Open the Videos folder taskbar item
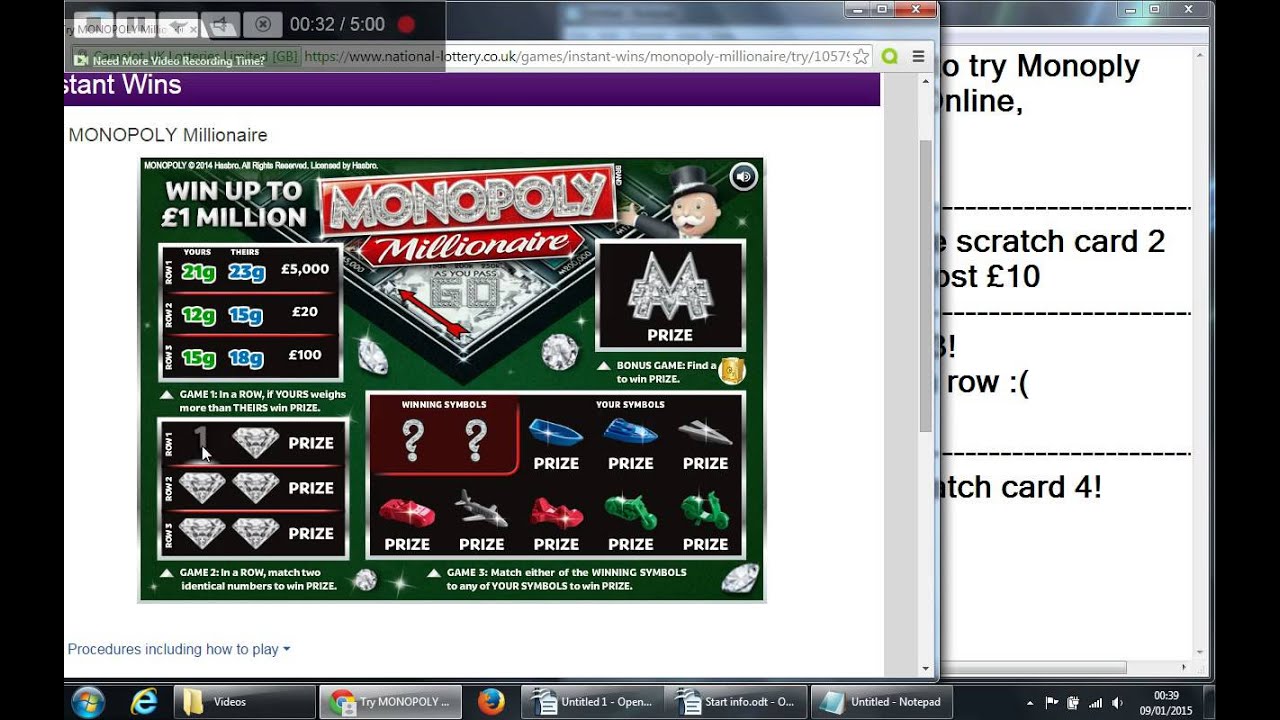This screenshot has height=720, width=1280. point(245,702)
